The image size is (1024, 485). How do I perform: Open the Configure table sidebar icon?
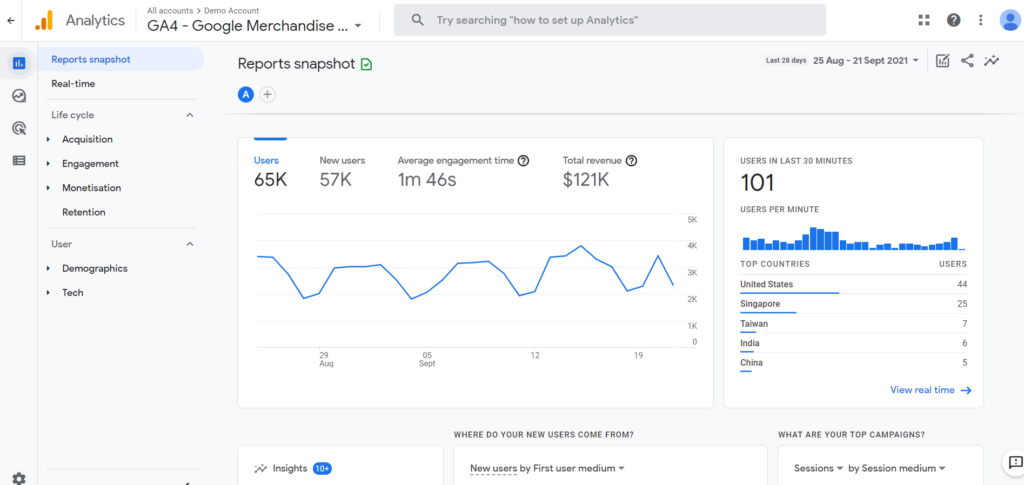19,160
